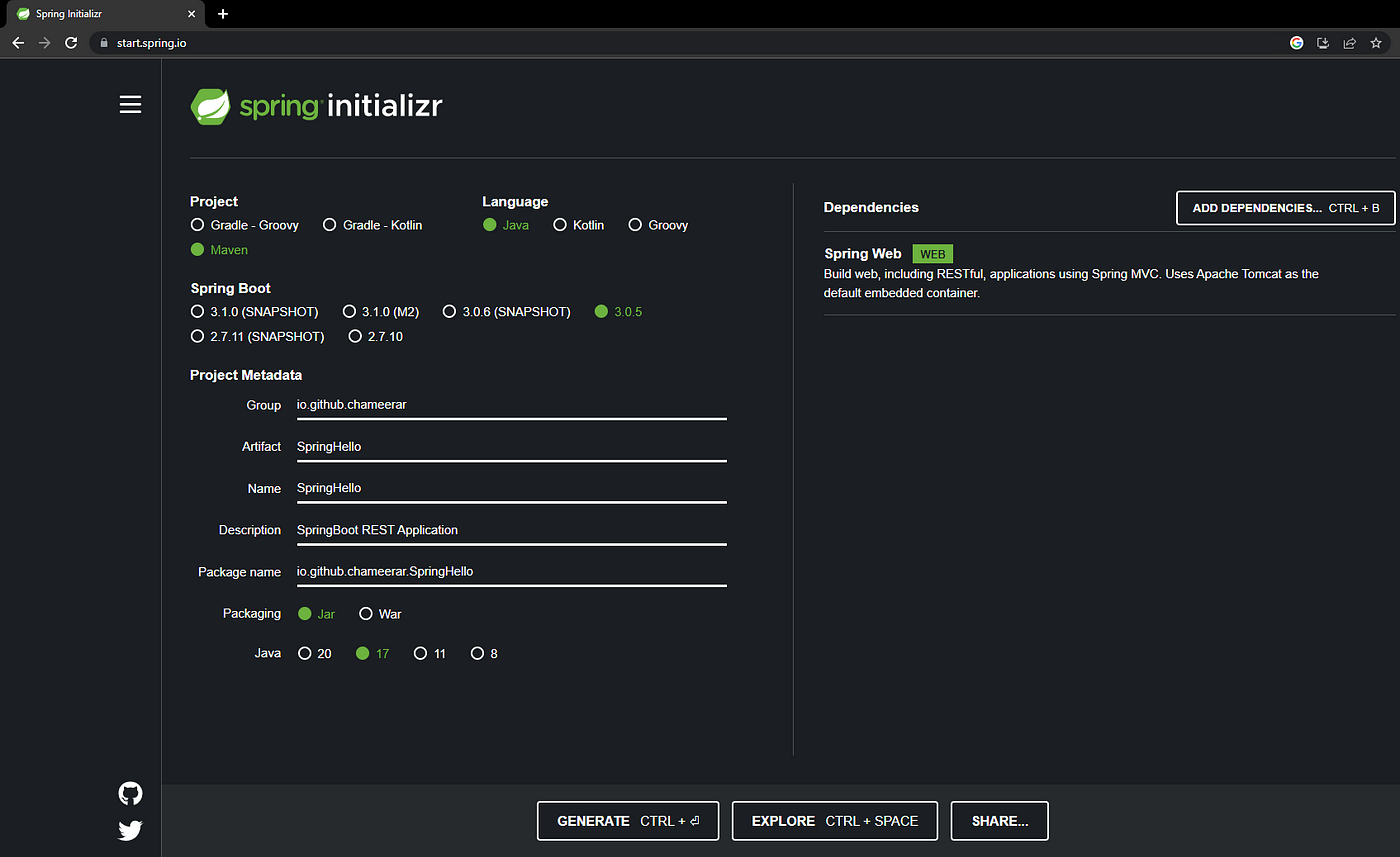Choose Java language option

(x=506, y=225)
